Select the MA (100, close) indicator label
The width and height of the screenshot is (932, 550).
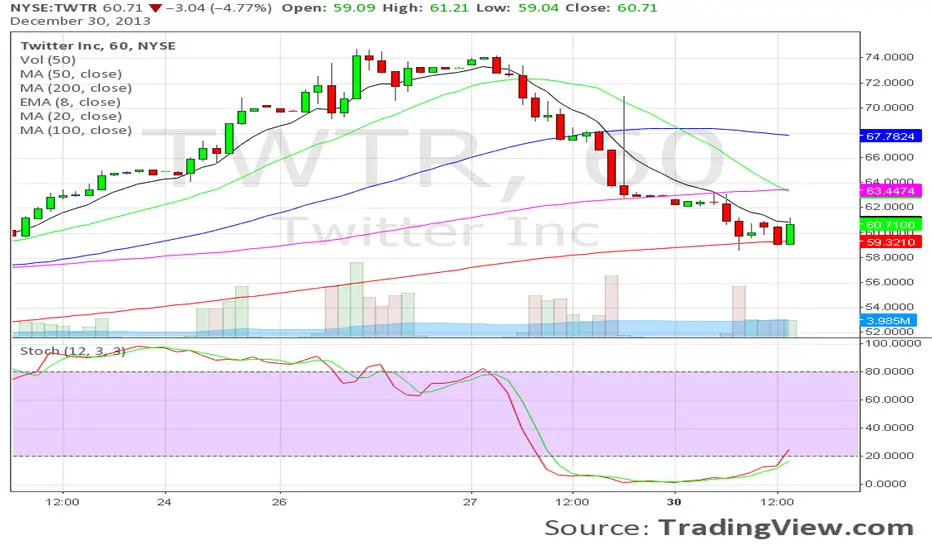pos(76,130)
